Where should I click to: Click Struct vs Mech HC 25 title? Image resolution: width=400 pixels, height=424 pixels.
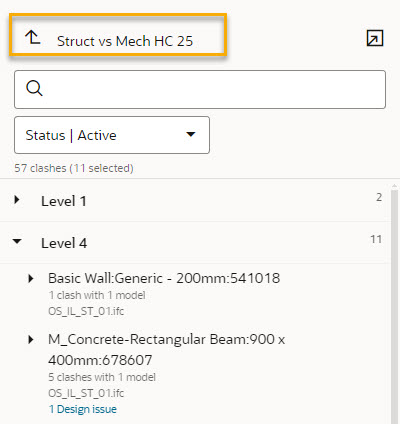125,41
